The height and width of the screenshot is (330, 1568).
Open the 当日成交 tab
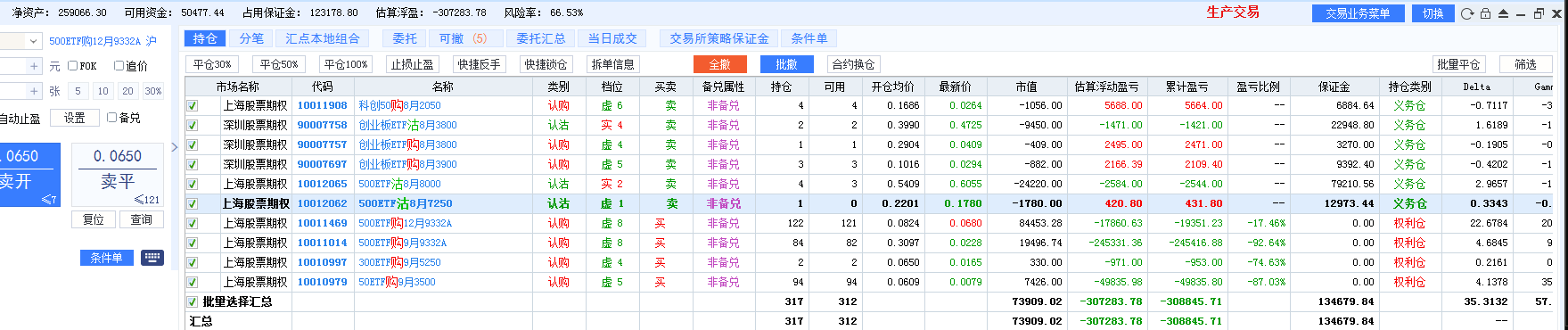612,38
